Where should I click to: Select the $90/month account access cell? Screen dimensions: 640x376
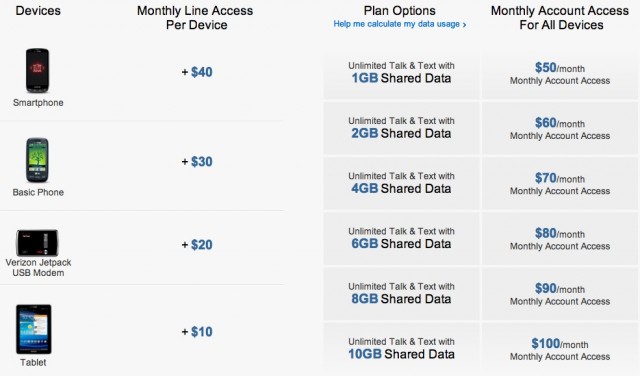[560, 294]
